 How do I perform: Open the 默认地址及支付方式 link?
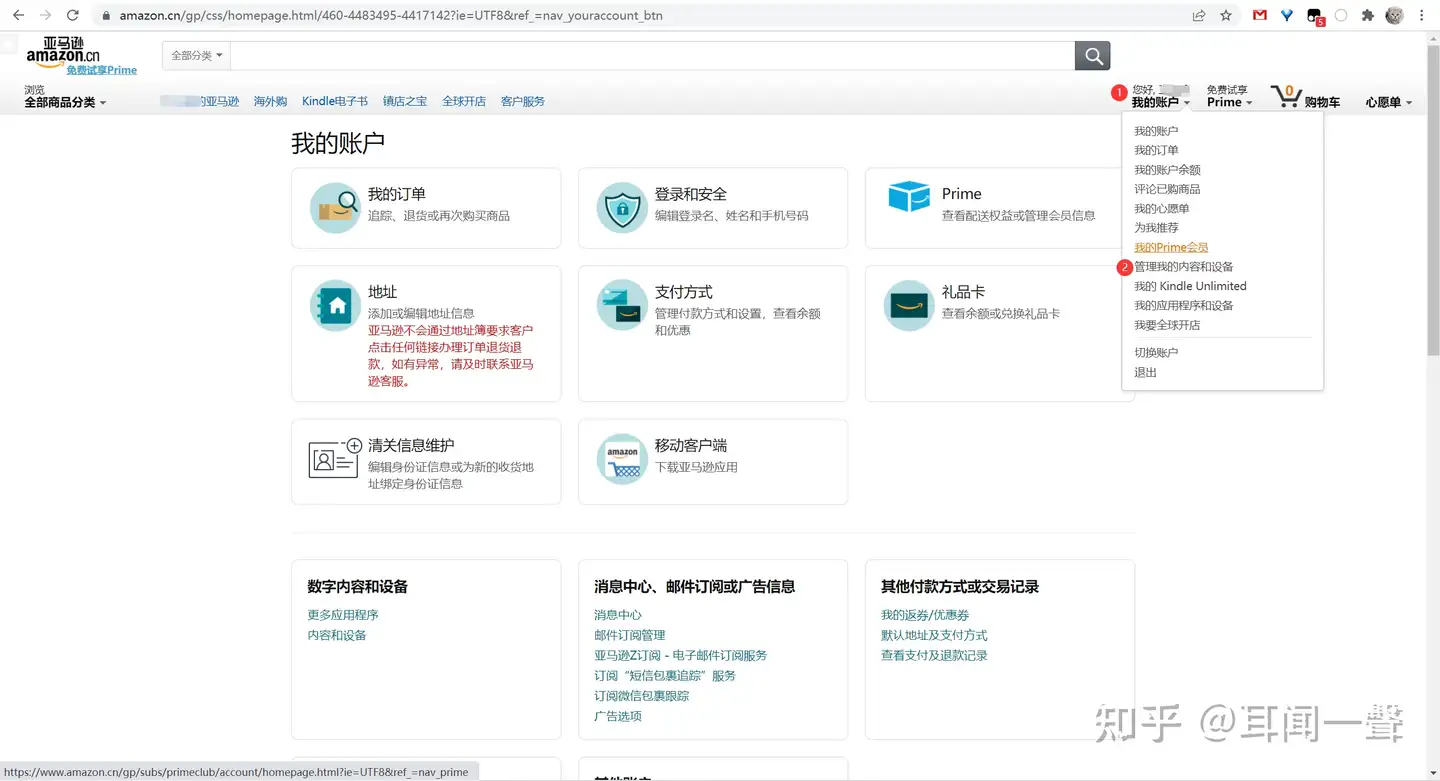click(934, 635)
